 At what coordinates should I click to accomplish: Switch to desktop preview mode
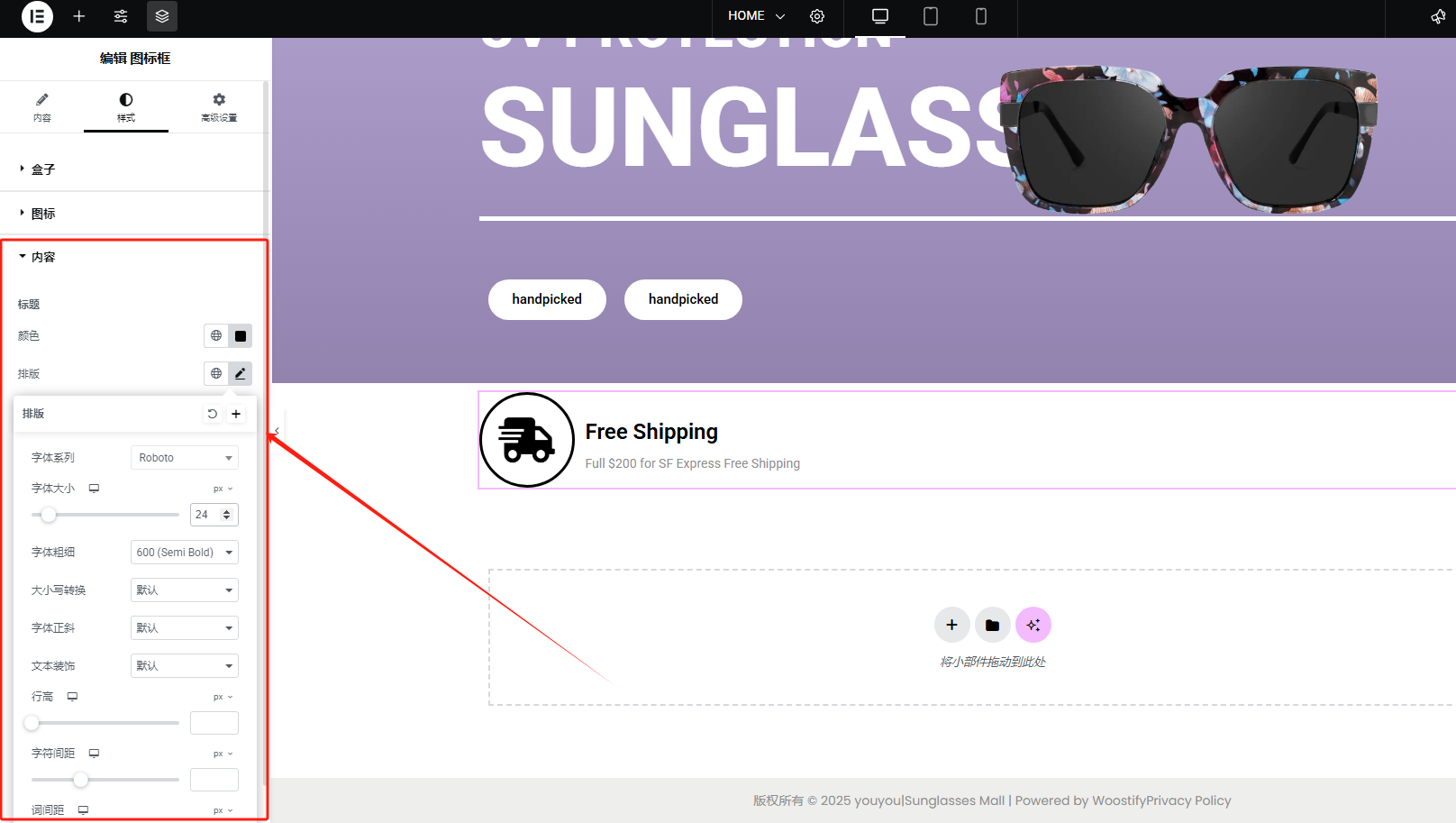click(x=880, y=16)
